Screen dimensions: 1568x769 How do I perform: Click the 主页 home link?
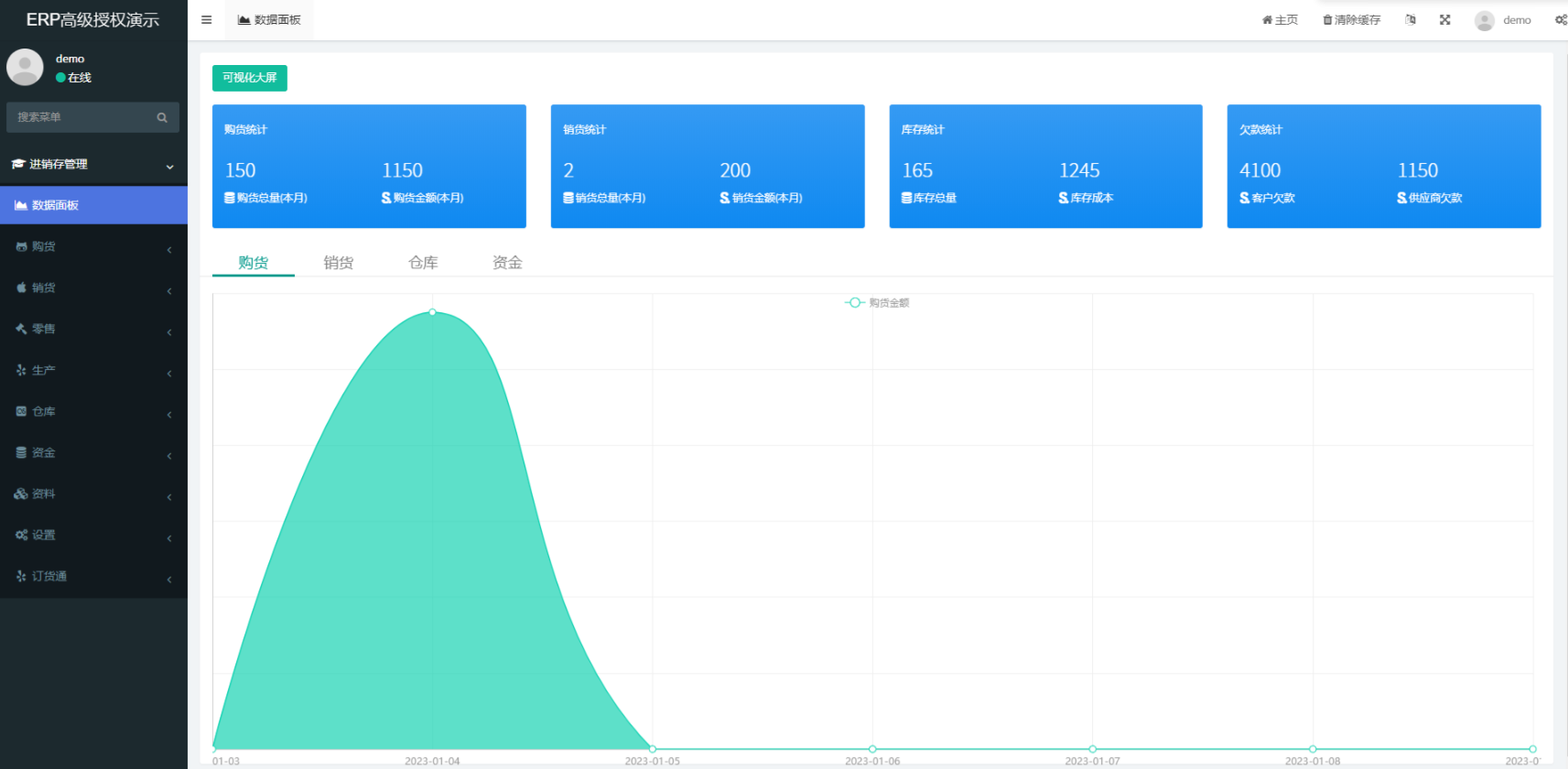tap(1280, 20)
